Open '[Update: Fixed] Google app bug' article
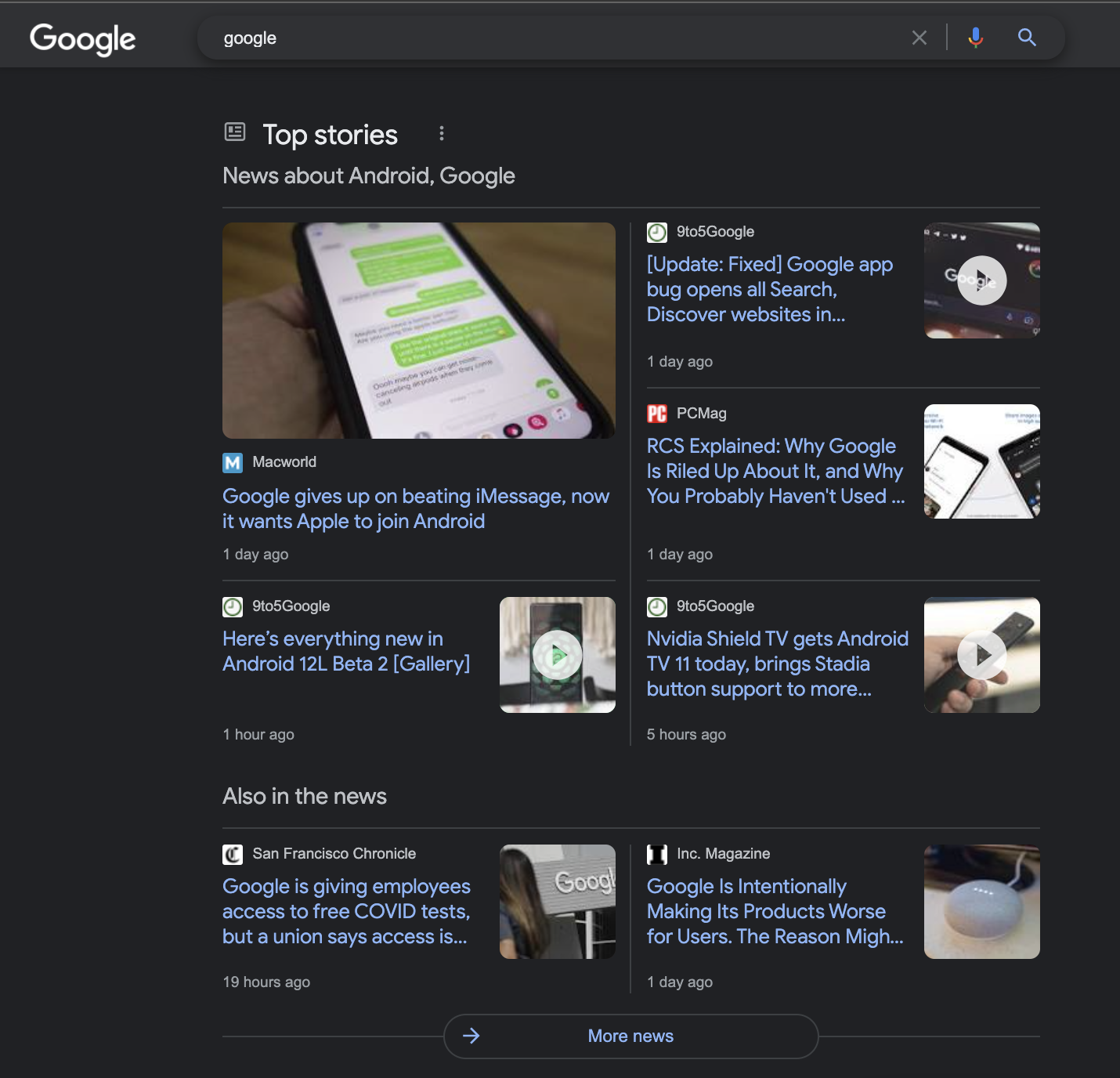 (770, 289)
